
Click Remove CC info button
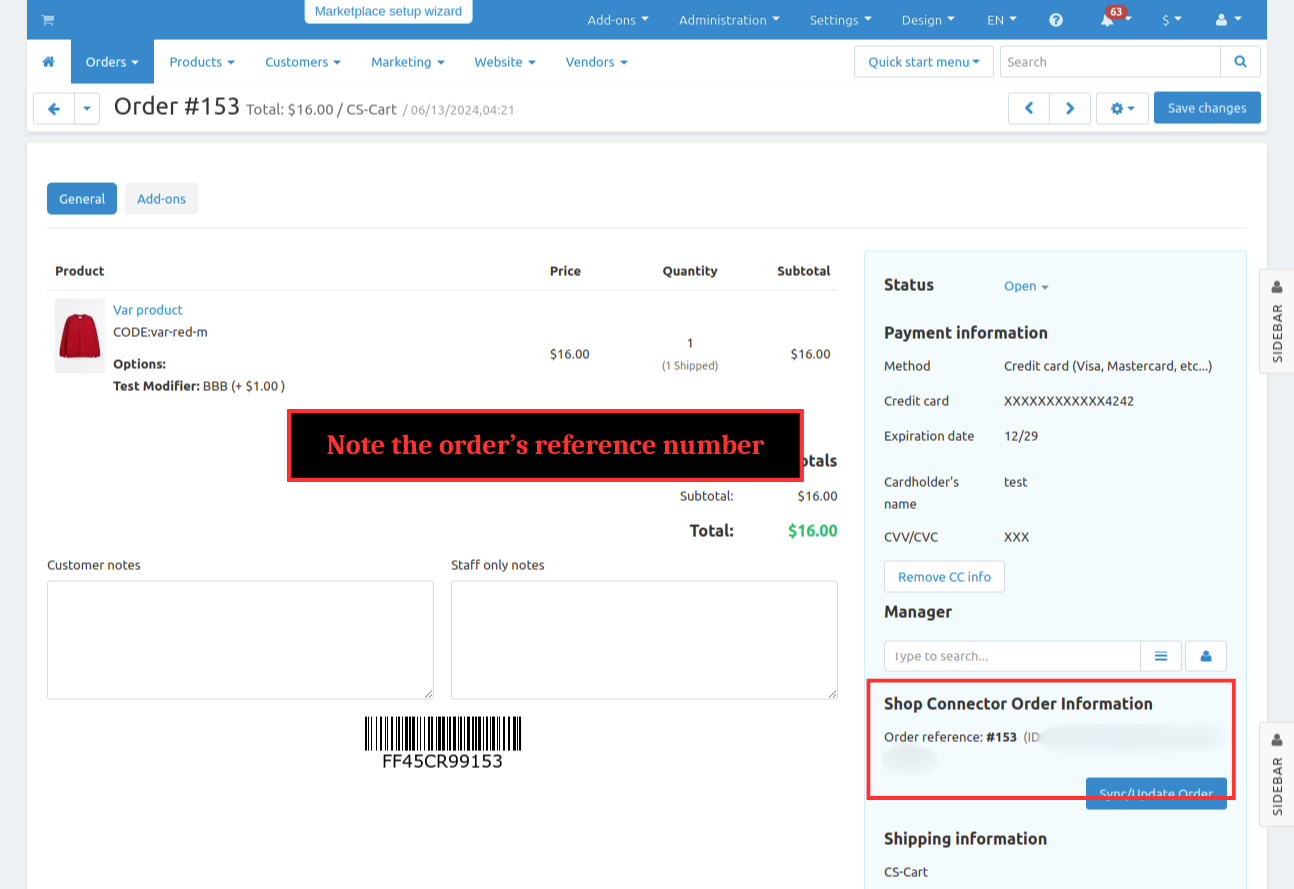944,577
